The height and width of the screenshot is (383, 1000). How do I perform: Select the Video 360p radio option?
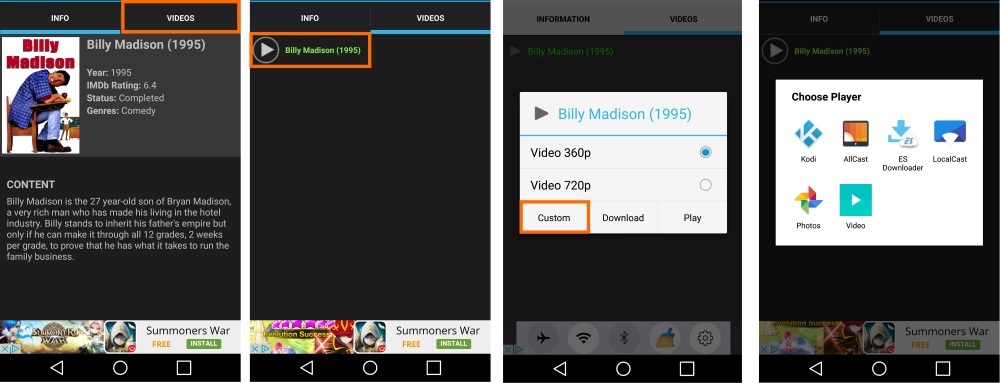[x=705, y=152]
